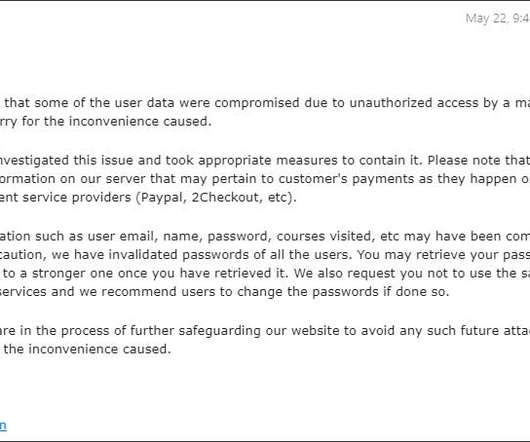Open the blue underlined link at bottom-left
The height and width of the screenshot is (442, 530).
pyautogui.click(x=3, y=425)
